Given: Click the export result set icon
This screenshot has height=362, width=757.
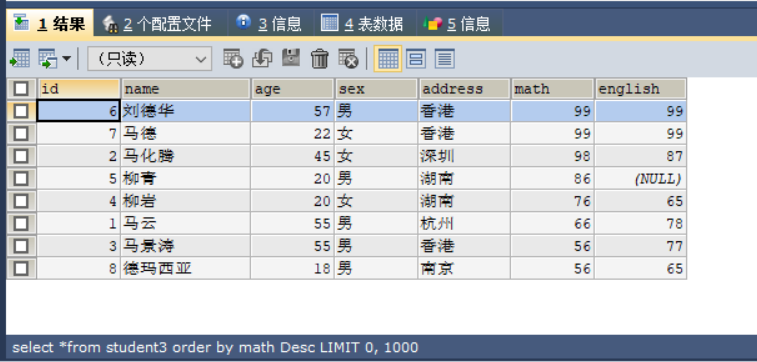Looking at the screenshot, I should tap(20, 59).
